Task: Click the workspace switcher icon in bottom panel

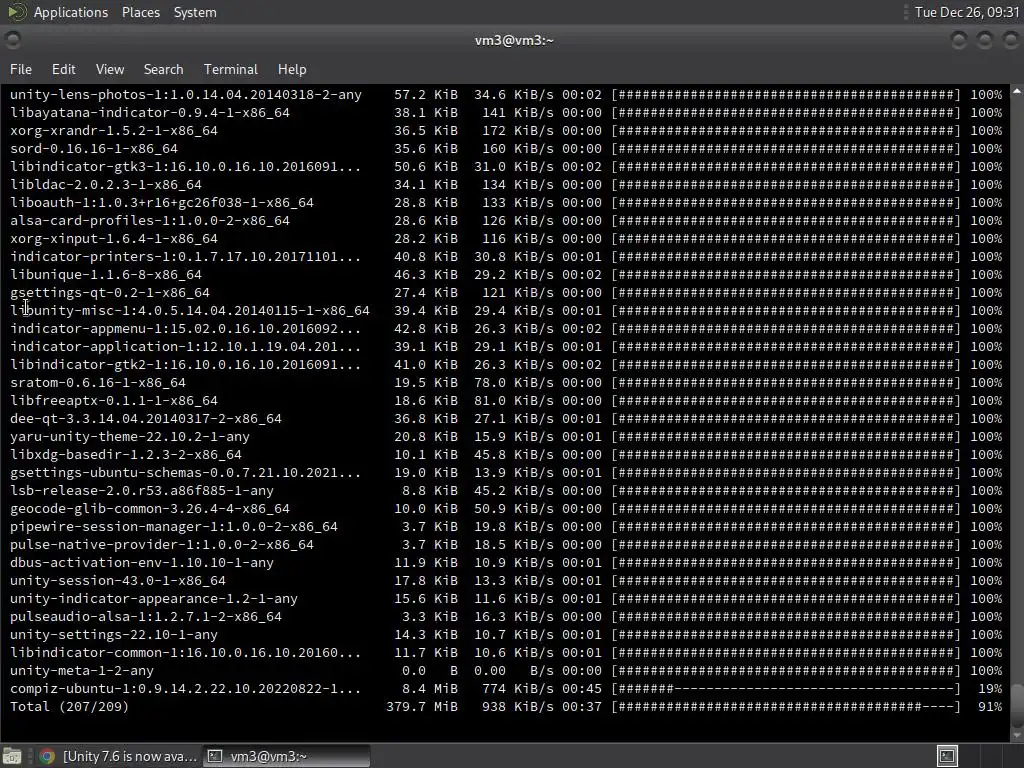Action: (x=947, y=756)
